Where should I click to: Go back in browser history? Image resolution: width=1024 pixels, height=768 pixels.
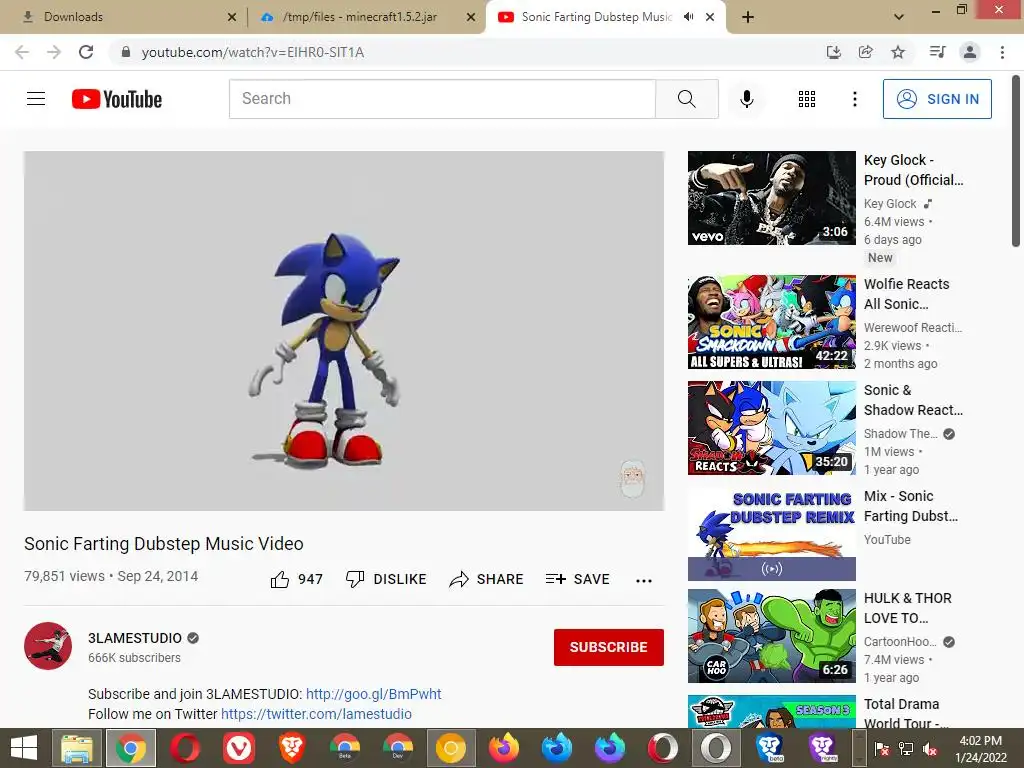22,52
